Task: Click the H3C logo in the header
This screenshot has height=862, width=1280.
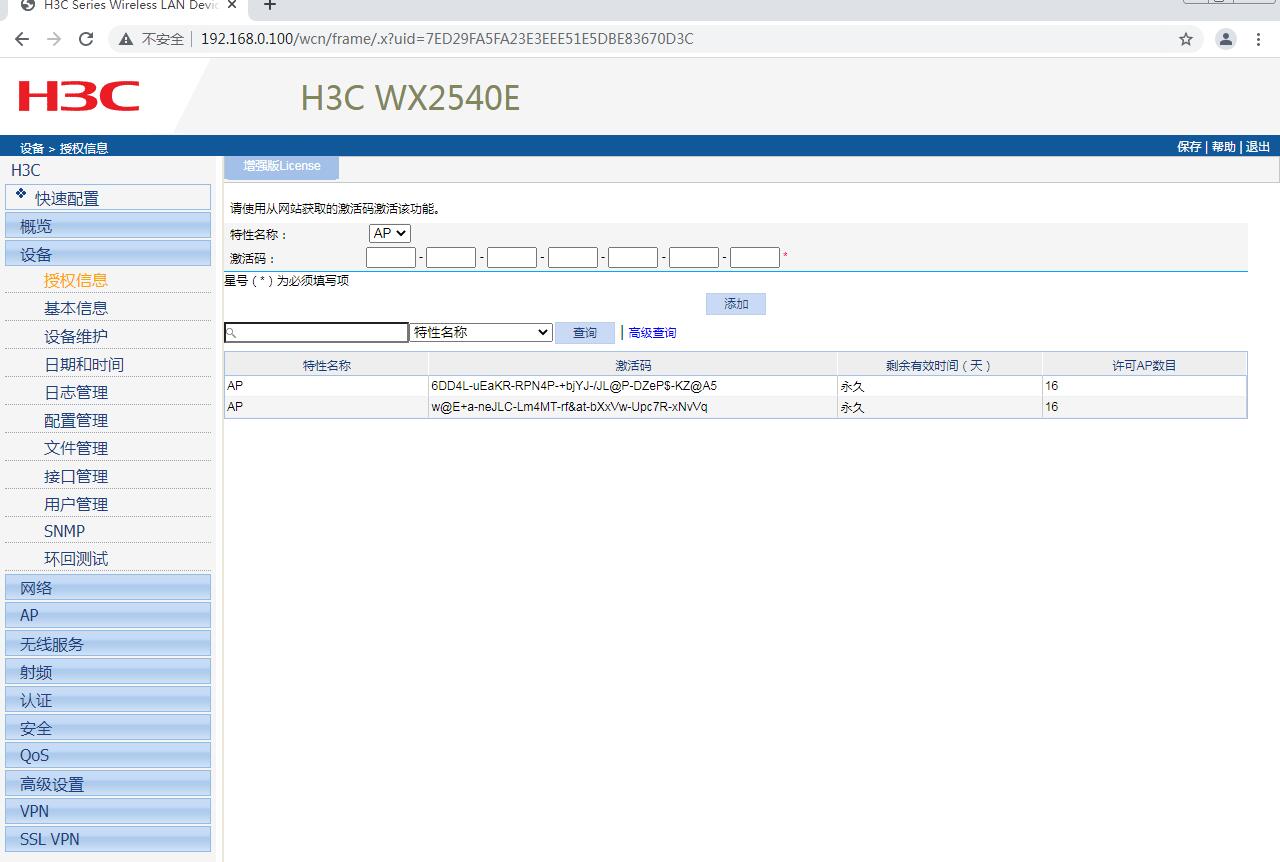Action: click(x=79, y=97)
